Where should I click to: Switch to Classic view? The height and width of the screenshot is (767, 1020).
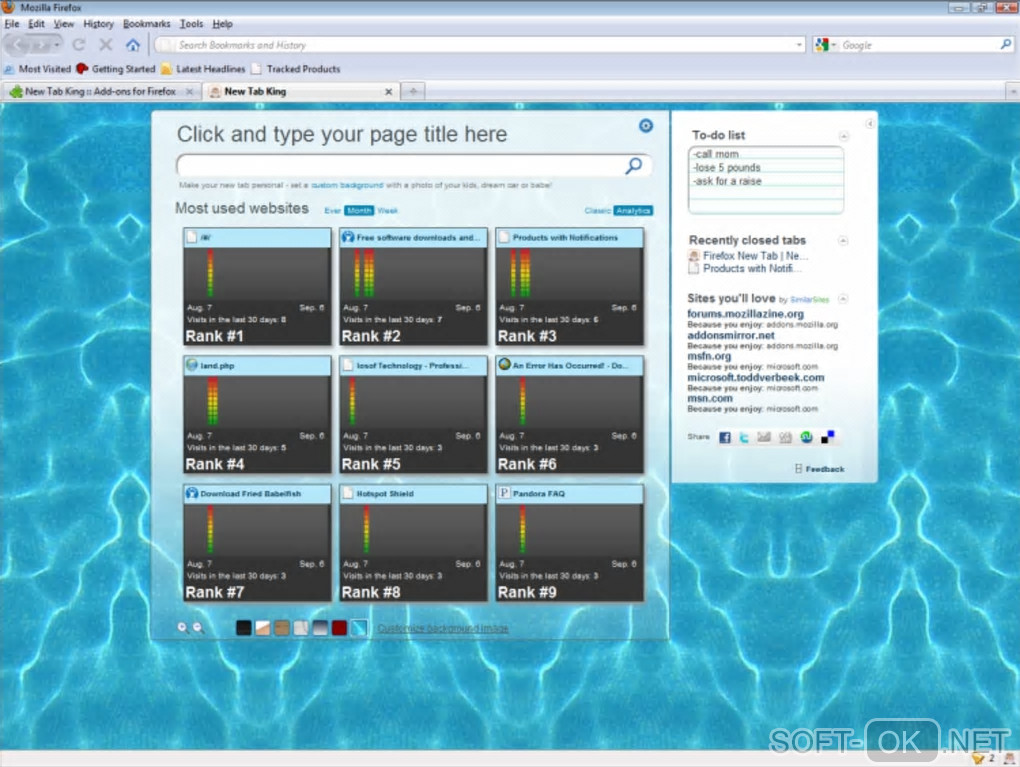click(597, 211)
